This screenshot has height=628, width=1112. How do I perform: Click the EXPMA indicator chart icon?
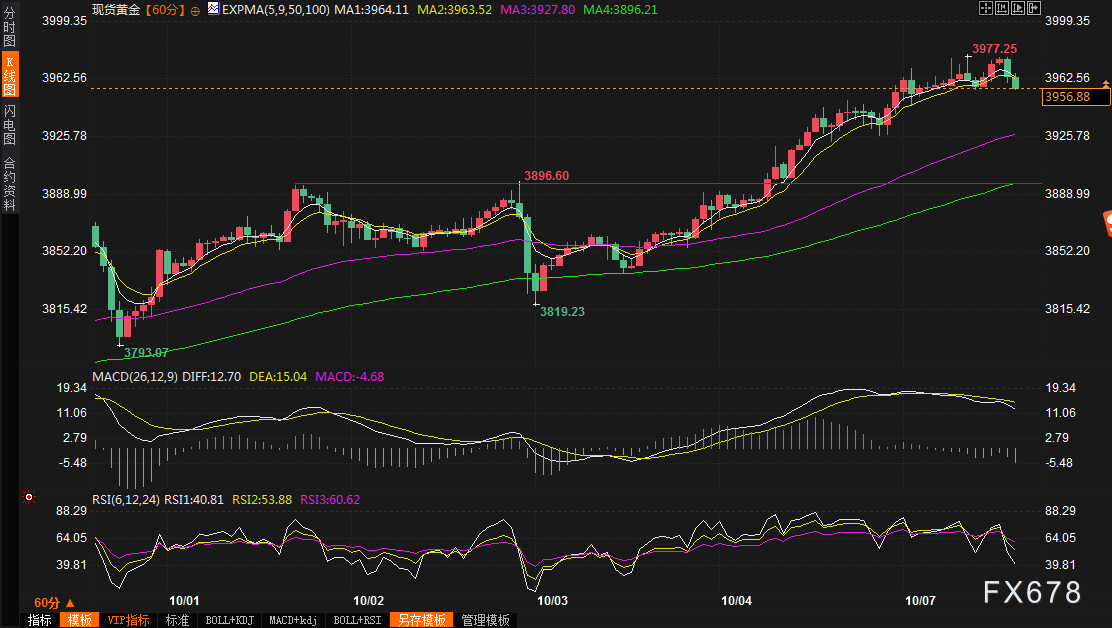(x=213, y=10)
